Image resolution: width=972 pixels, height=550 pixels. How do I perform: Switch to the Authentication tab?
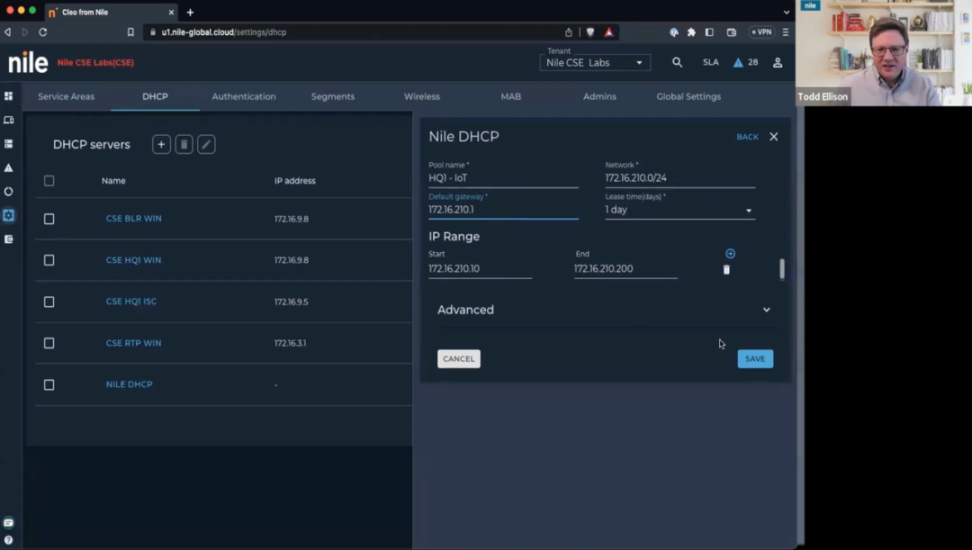pyautogui.click(x=243, y=97)
